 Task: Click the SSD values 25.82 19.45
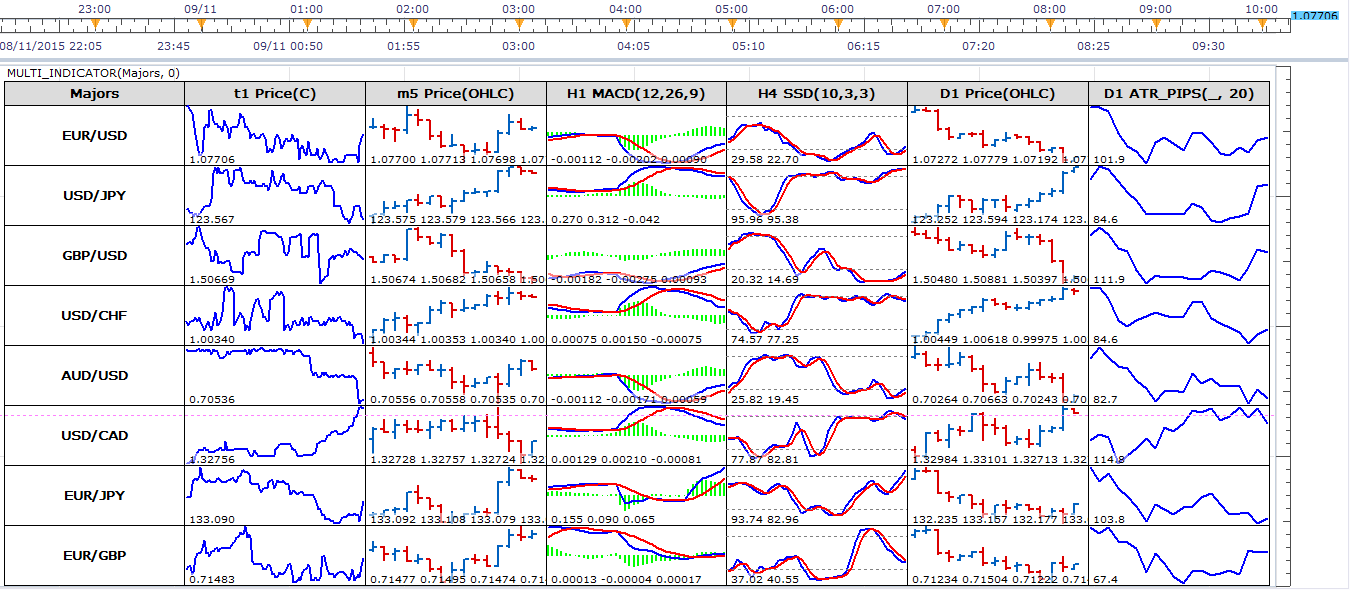click(x=764, y=399)
